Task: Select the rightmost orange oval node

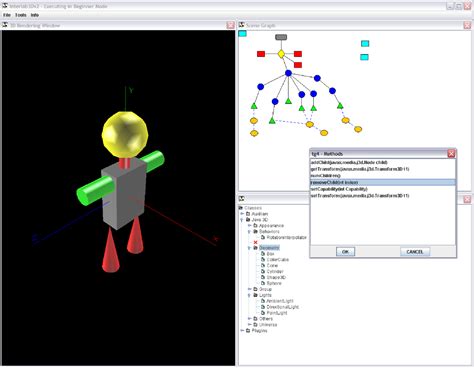Action: click(358, 129)
